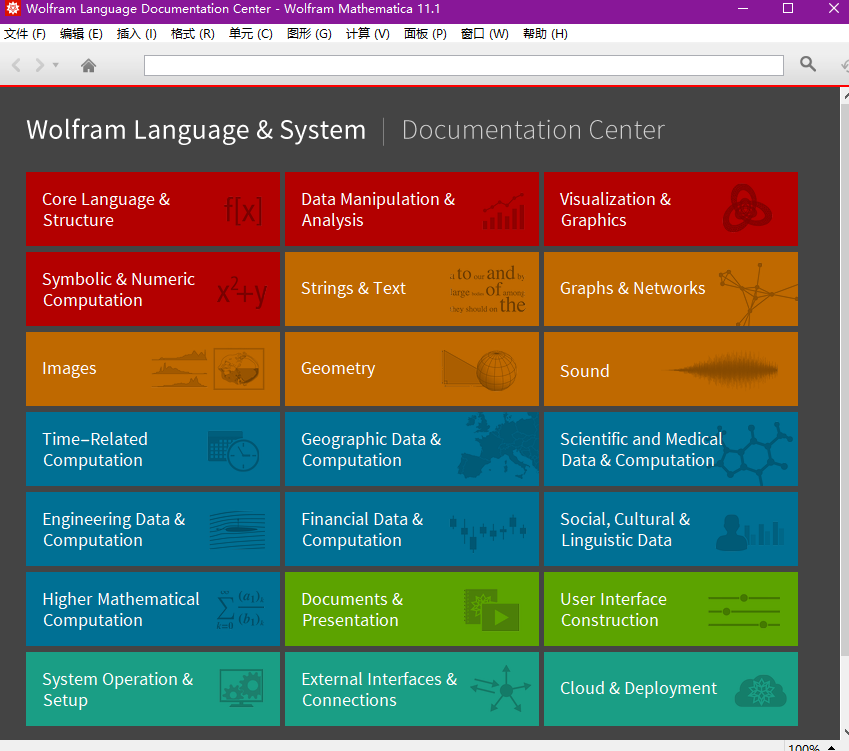Click the calendar clock icon on Time-Related tile
The image size is (849, 751).
pyautogui.click(x=233, y=450)
